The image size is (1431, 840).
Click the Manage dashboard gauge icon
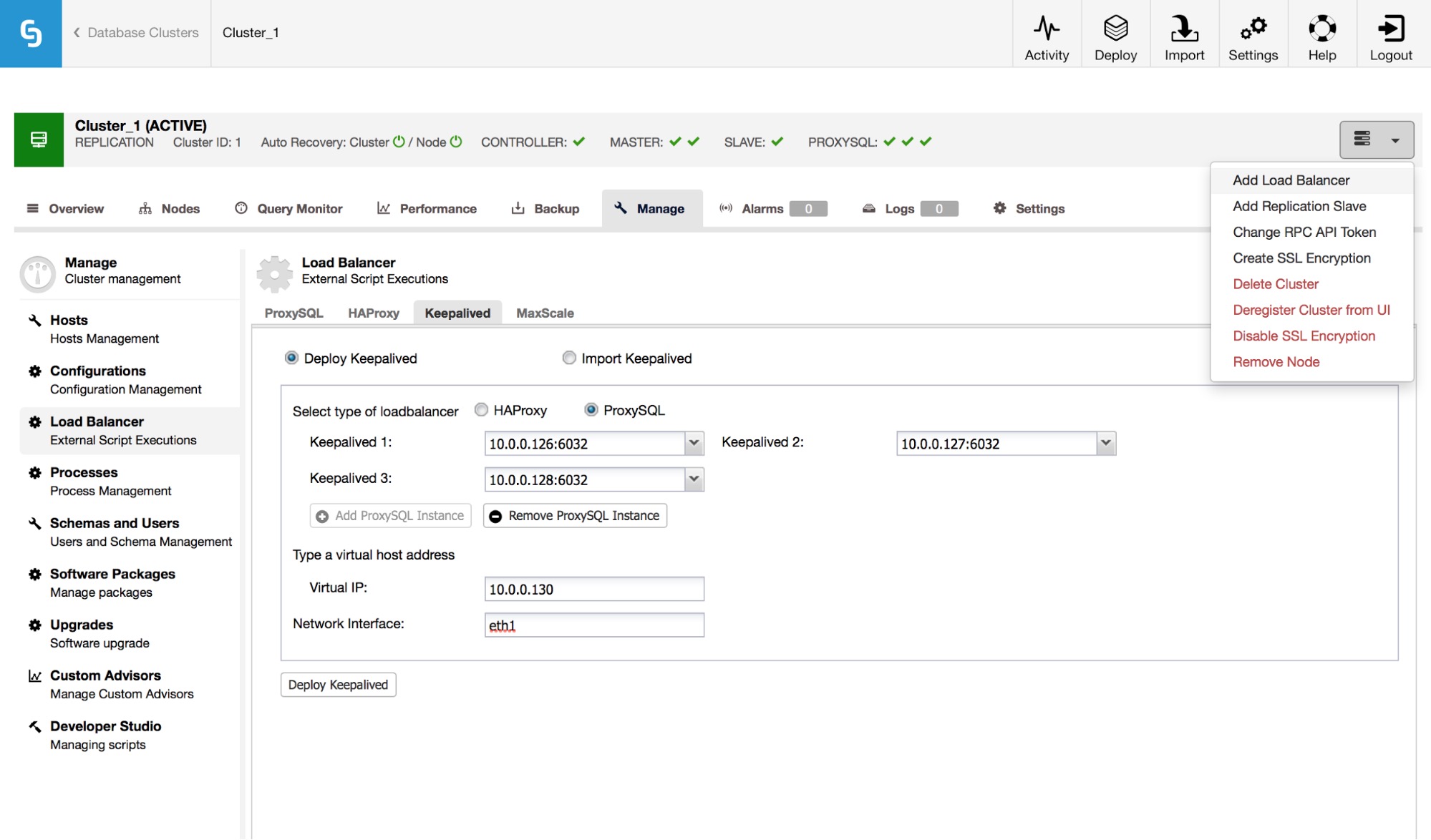pos(37,273)
